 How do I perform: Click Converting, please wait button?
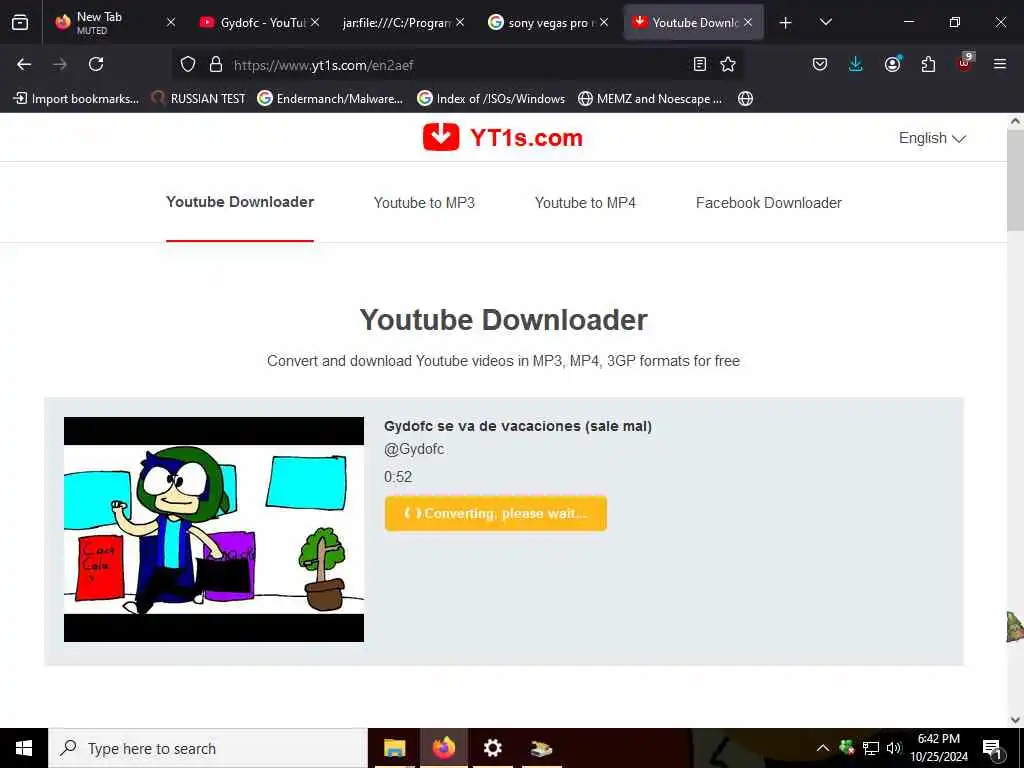[496, 513]
